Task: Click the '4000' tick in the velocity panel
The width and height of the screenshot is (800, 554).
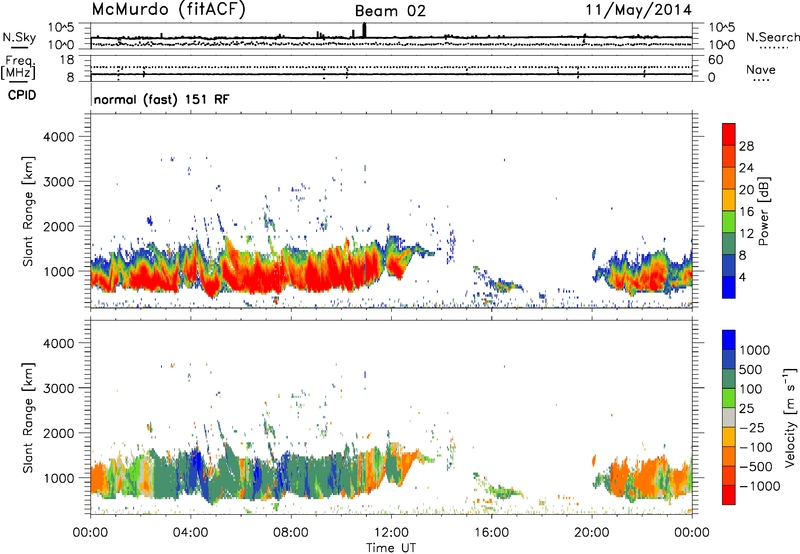Action: click(x=58, y=343)
